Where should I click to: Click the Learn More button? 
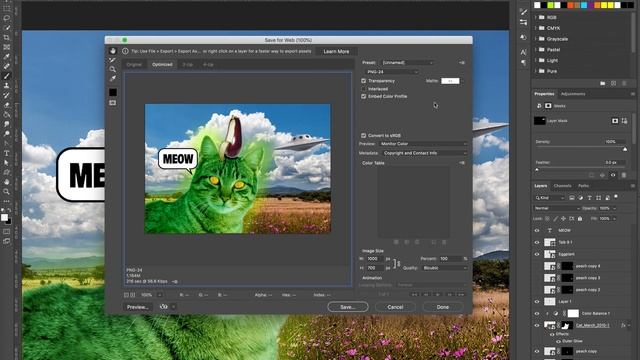[336, 51]
